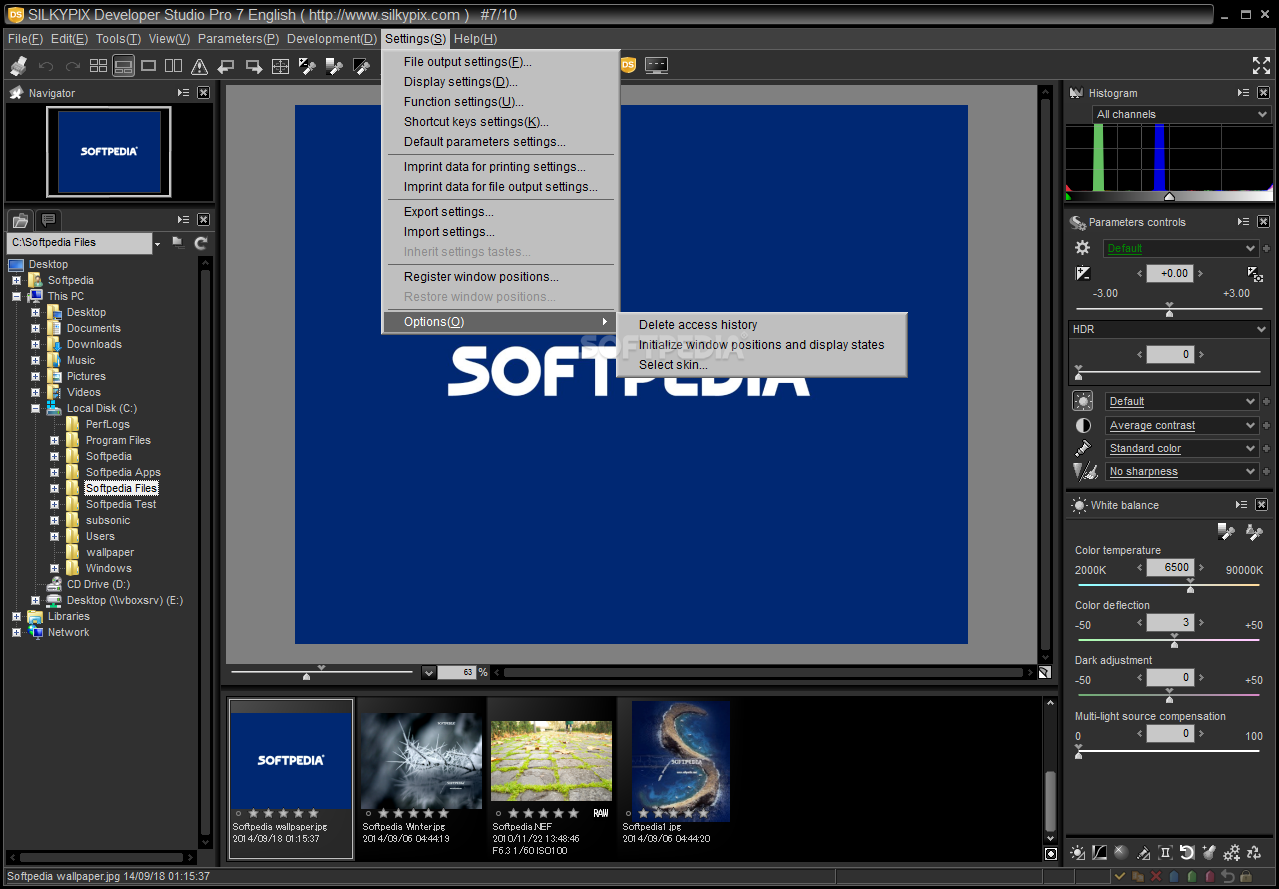Open the Parameters menu in menu bar
The width and height of the screenshot is (1279, 889).
tap(238, 39)
